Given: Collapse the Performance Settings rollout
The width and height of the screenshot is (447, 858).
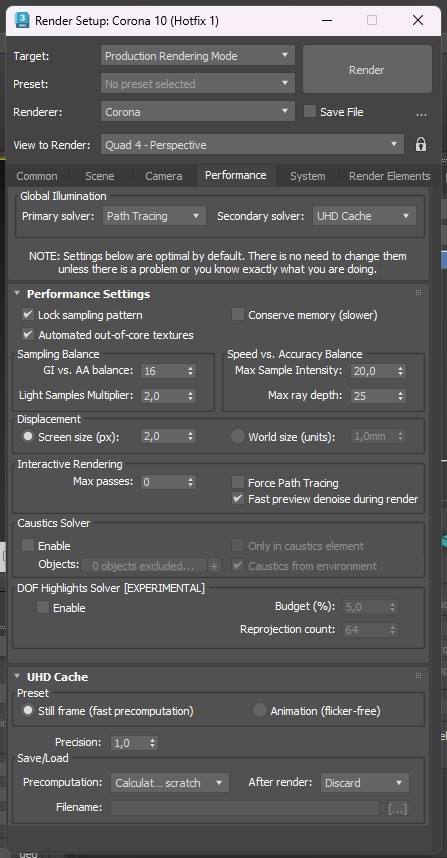Looking at the screenshot, I should 18,293.
